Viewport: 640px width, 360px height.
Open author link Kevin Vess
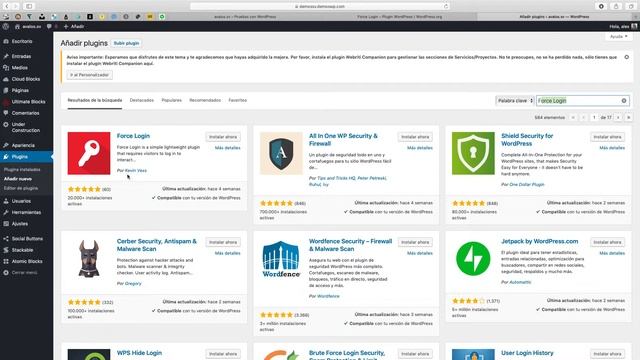pos(136,170)
